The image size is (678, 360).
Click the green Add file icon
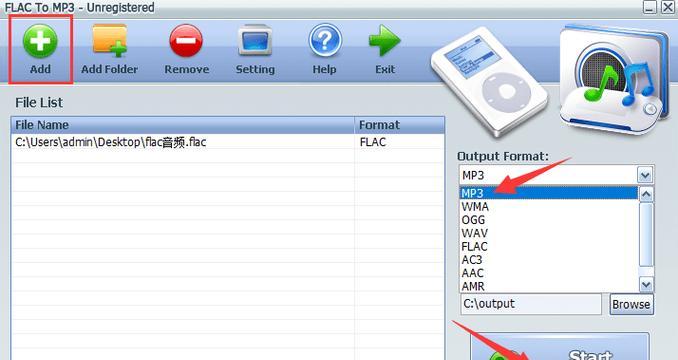[x=40, y=41]
